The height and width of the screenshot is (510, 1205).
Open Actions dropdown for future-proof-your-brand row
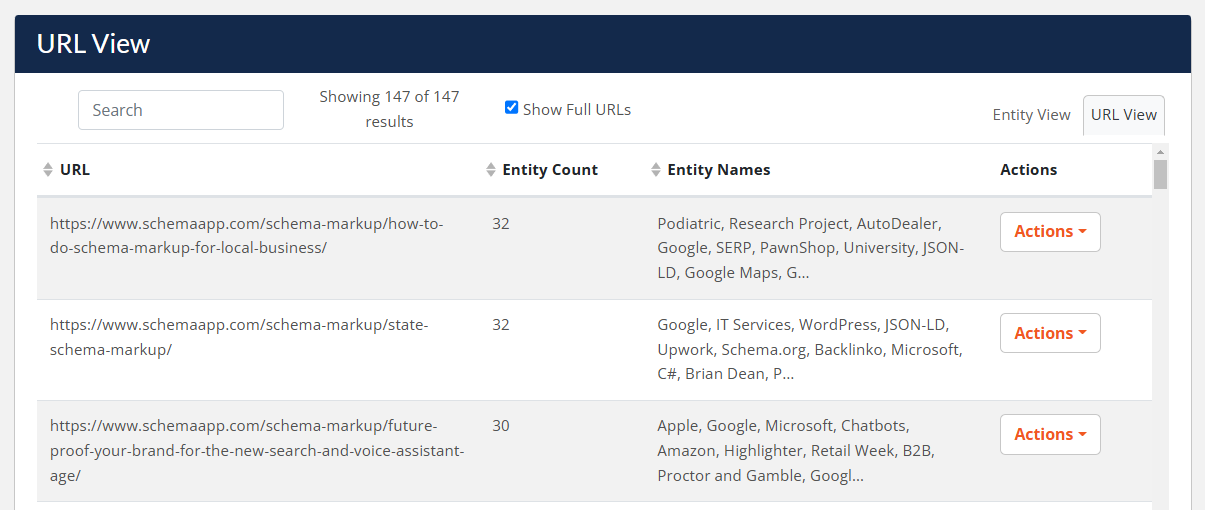pos(1050,434)
